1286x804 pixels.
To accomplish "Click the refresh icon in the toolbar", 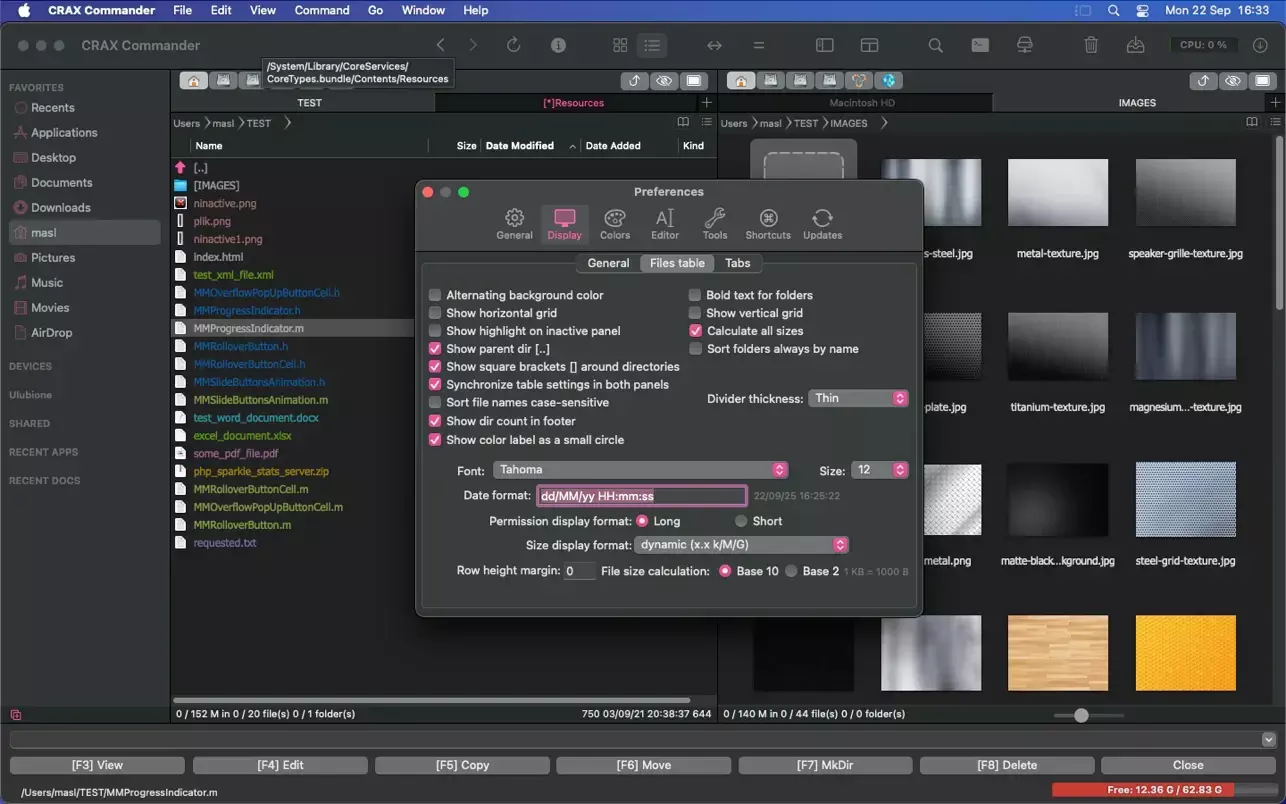I will 513,45.
